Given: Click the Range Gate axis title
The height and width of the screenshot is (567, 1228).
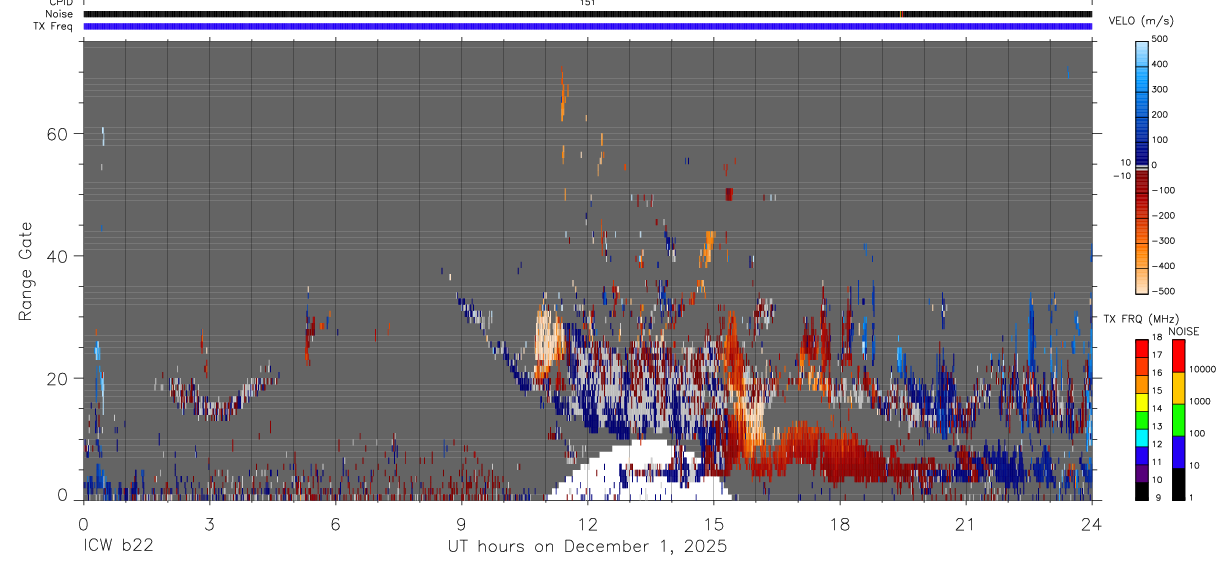Looking at the screenshot, I should pos(26,270).
